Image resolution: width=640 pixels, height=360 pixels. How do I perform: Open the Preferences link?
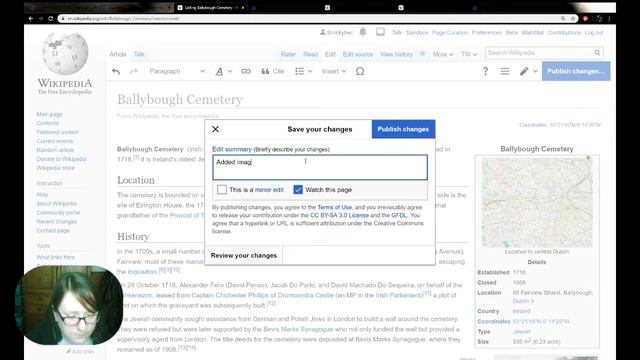point(487,33)
